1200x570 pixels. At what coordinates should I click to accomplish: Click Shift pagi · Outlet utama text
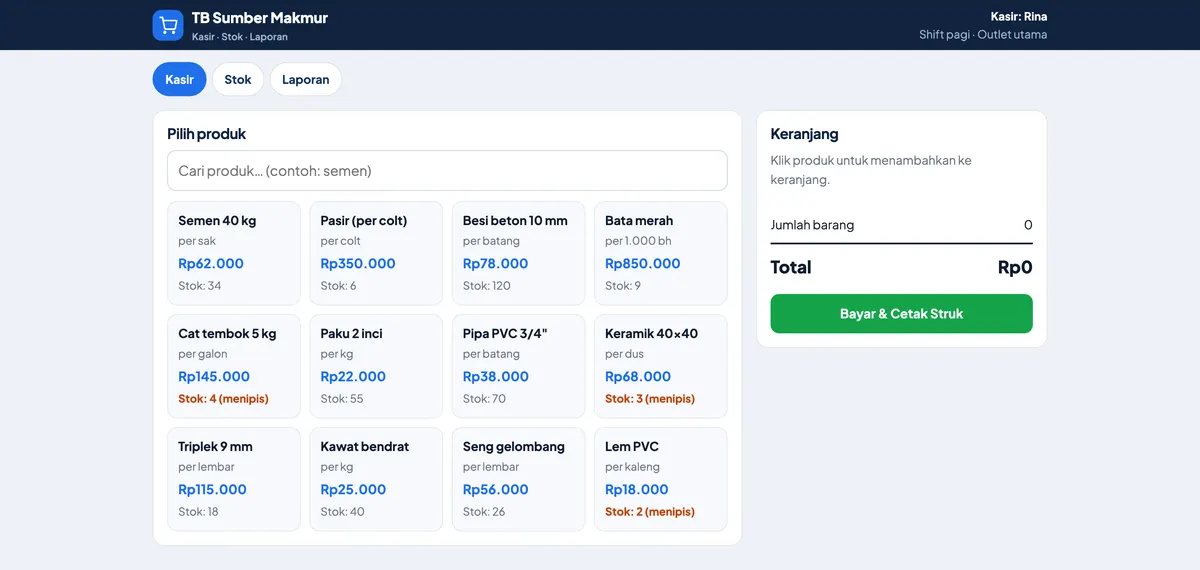(983, 34)
